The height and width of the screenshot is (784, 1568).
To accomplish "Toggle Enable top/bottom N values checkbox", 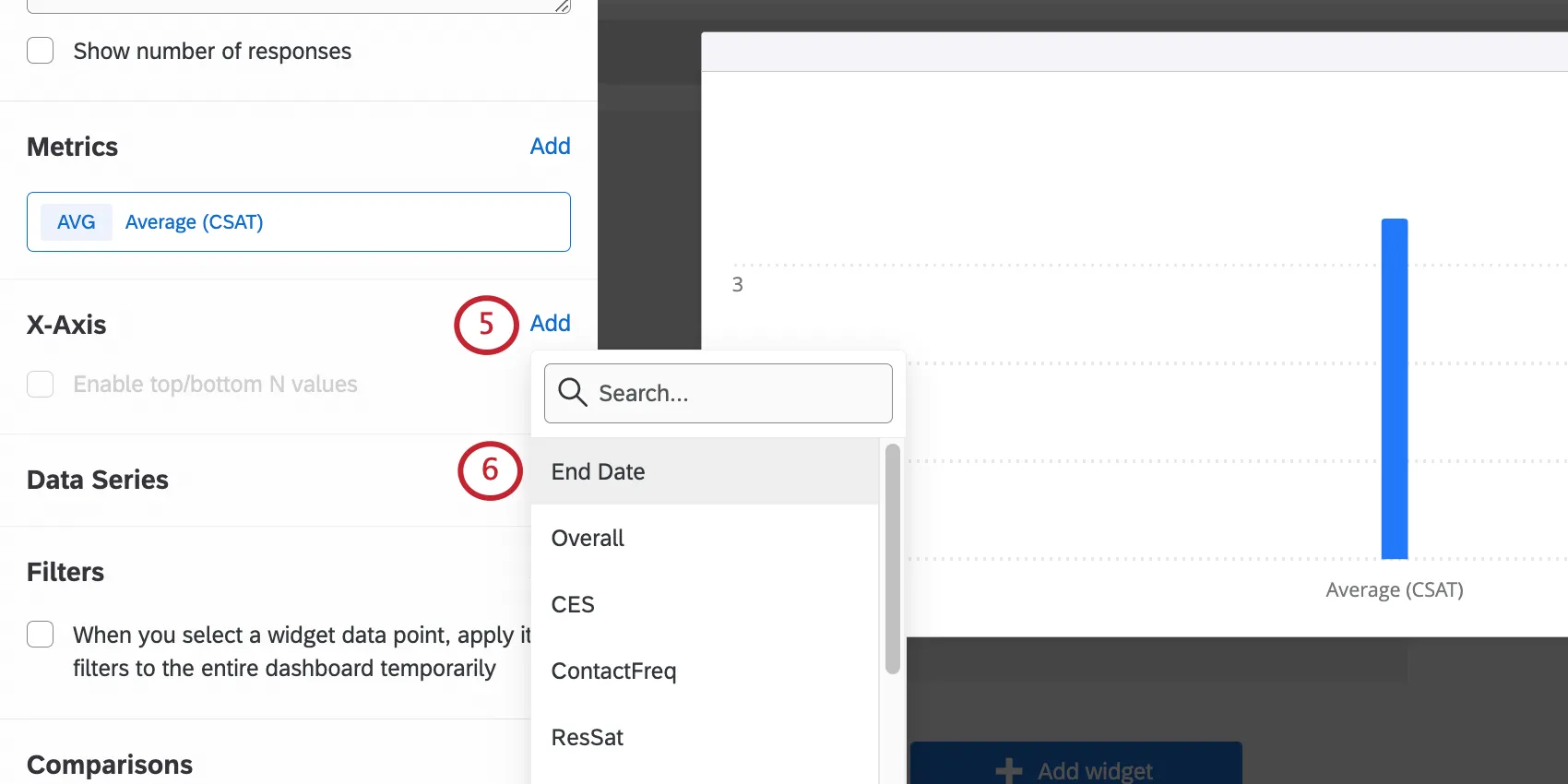I will point(41,385).
